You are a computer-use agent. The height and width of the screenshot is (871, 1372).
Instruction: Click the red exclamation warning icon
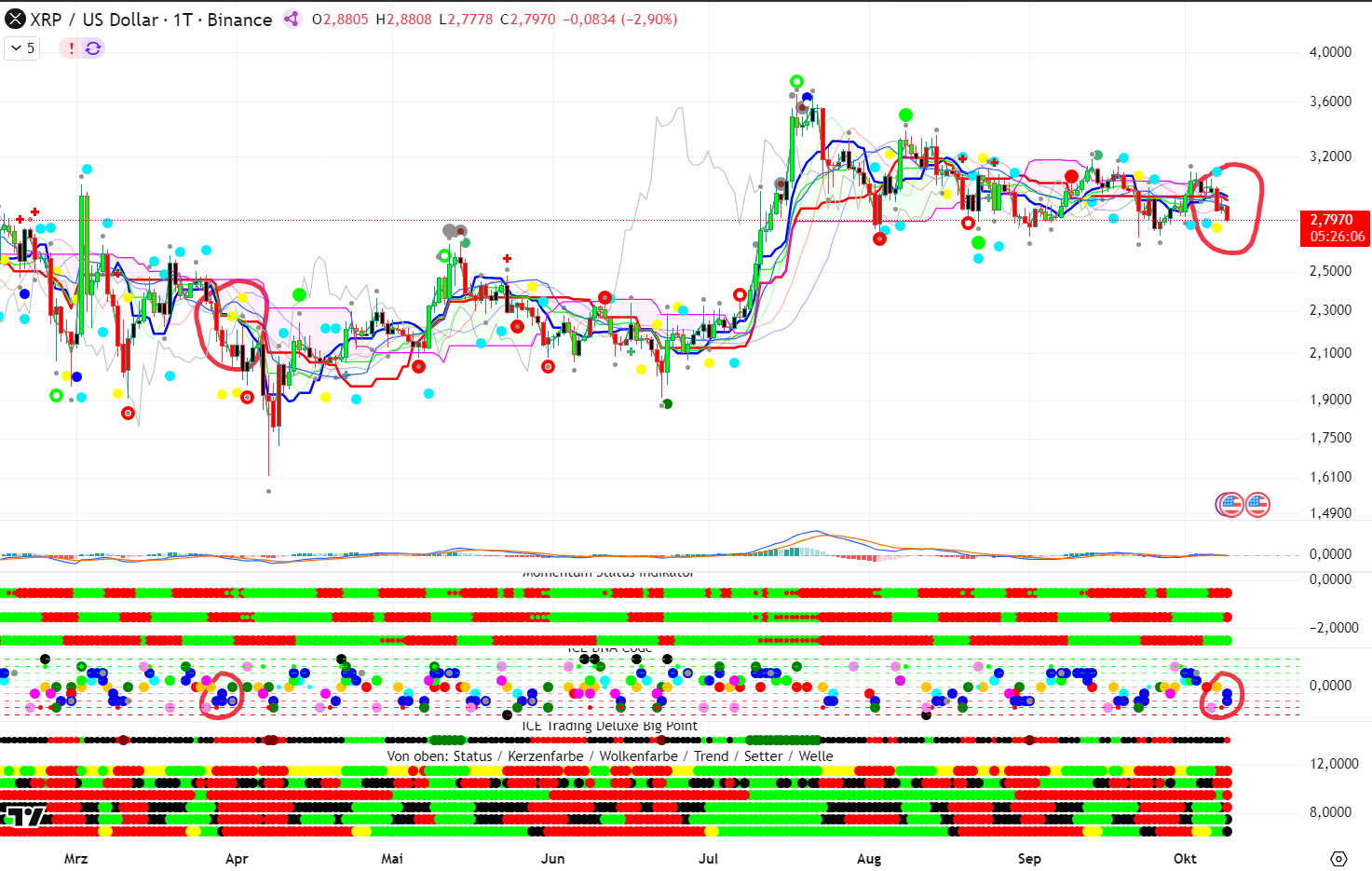[x=71, y=48]
